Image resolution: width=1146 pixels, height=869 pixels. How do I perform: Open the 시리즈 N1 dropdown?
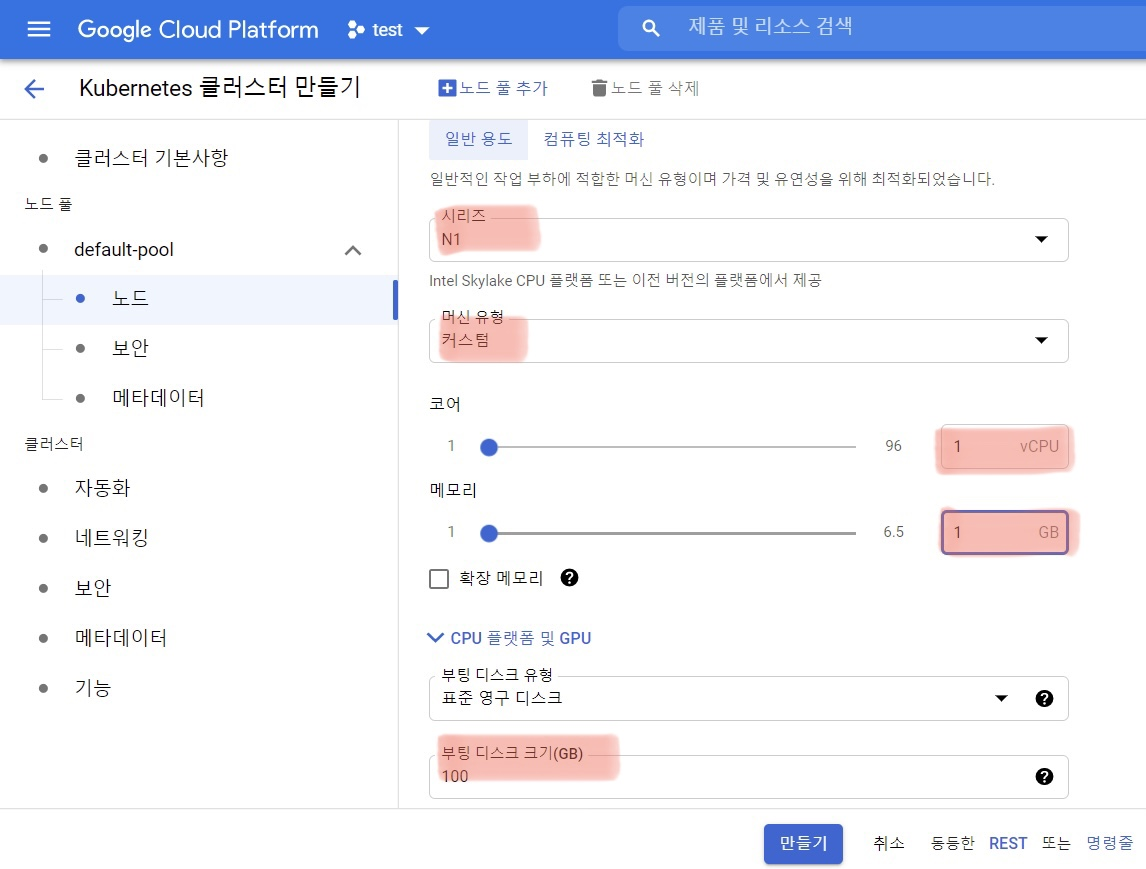[x=748, y=240]
